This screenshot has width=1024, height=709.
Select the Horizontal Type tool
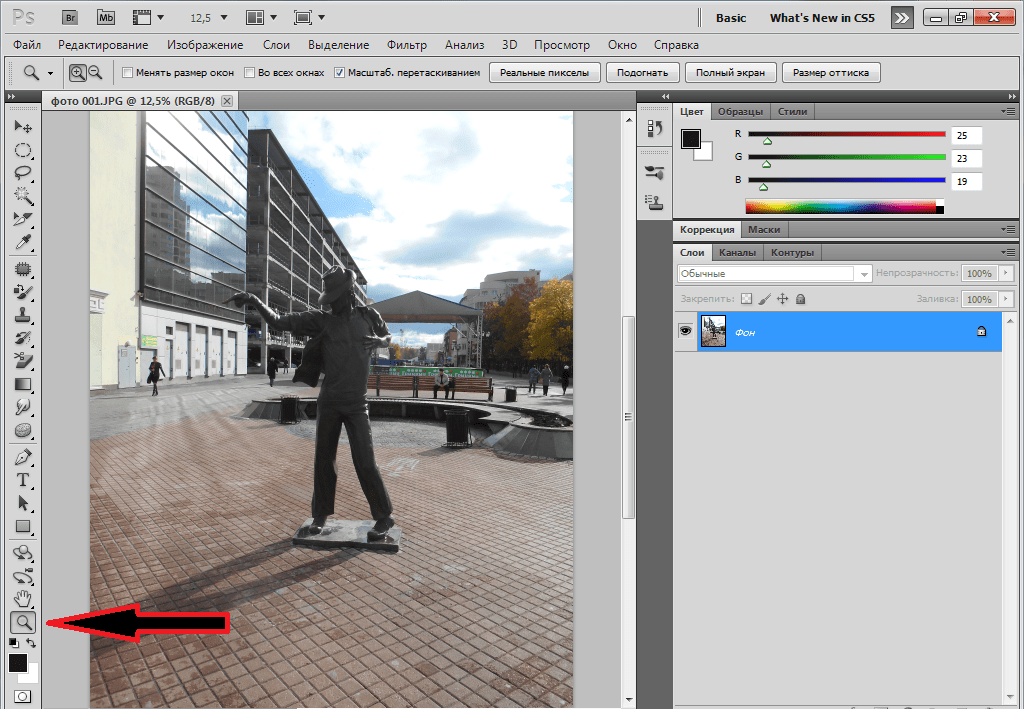tap(23, 480)
